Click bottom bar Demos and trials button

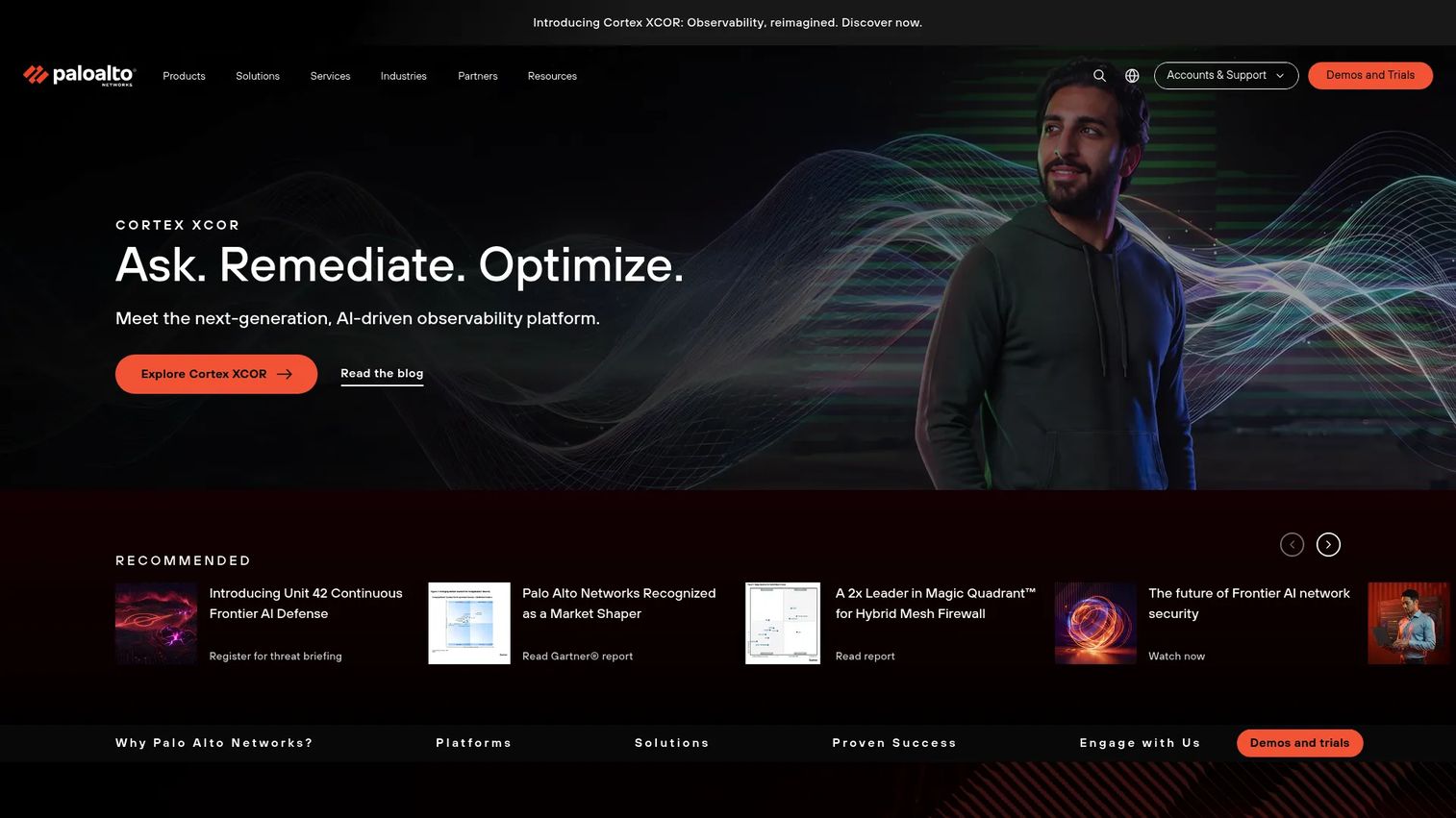click(x=1299, y=743)
